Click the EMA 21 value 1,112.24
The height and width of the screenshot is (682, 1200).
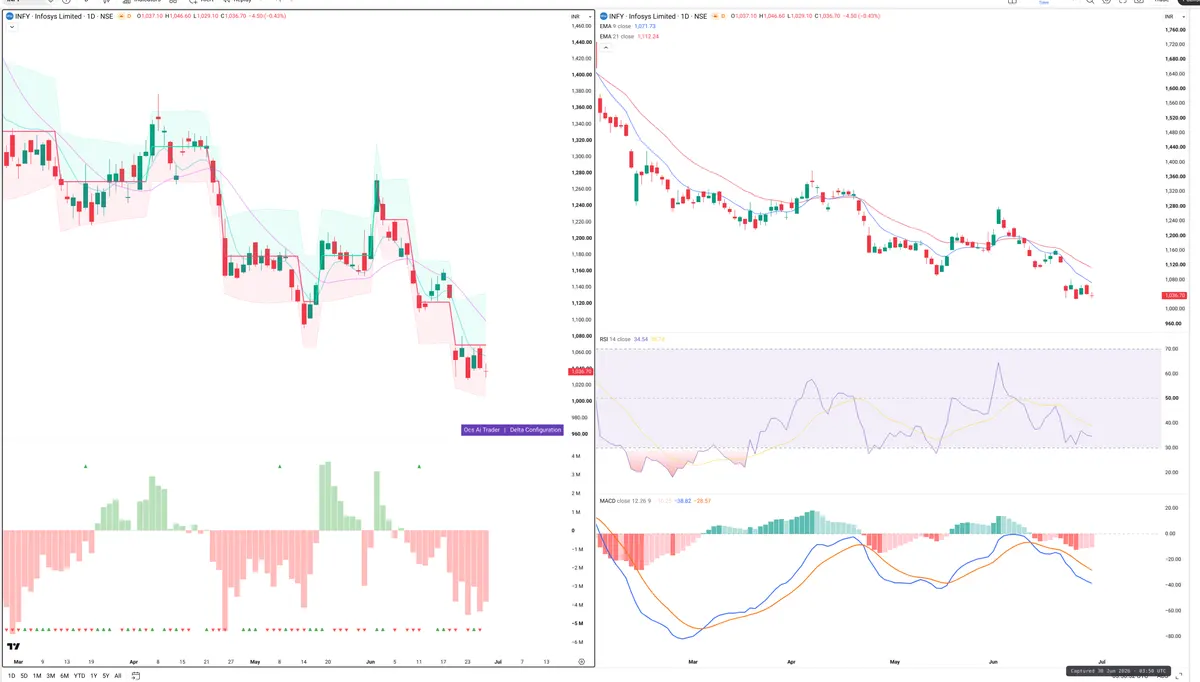point(648,37)
